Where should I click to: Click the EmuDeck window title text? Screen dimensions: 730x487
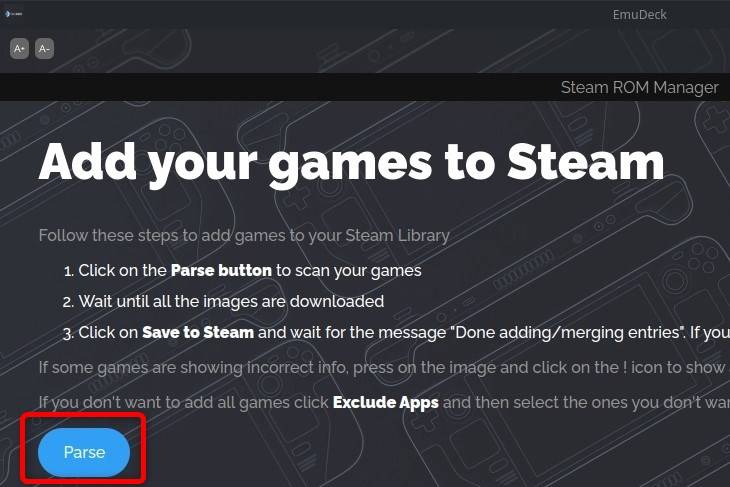point(639,14)
